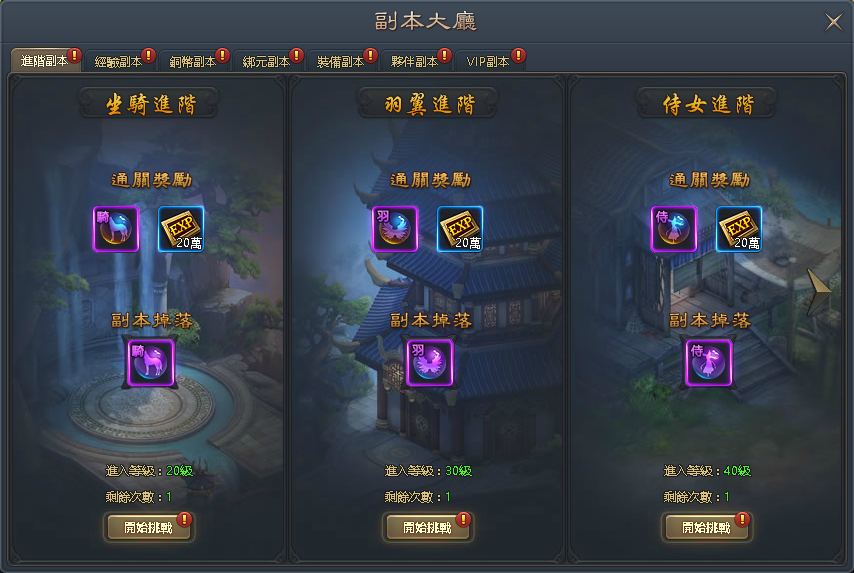Click the wing (羽) dungeon drop icon
Viewport: 854px width, 573px height.
[x=430, y=363]
